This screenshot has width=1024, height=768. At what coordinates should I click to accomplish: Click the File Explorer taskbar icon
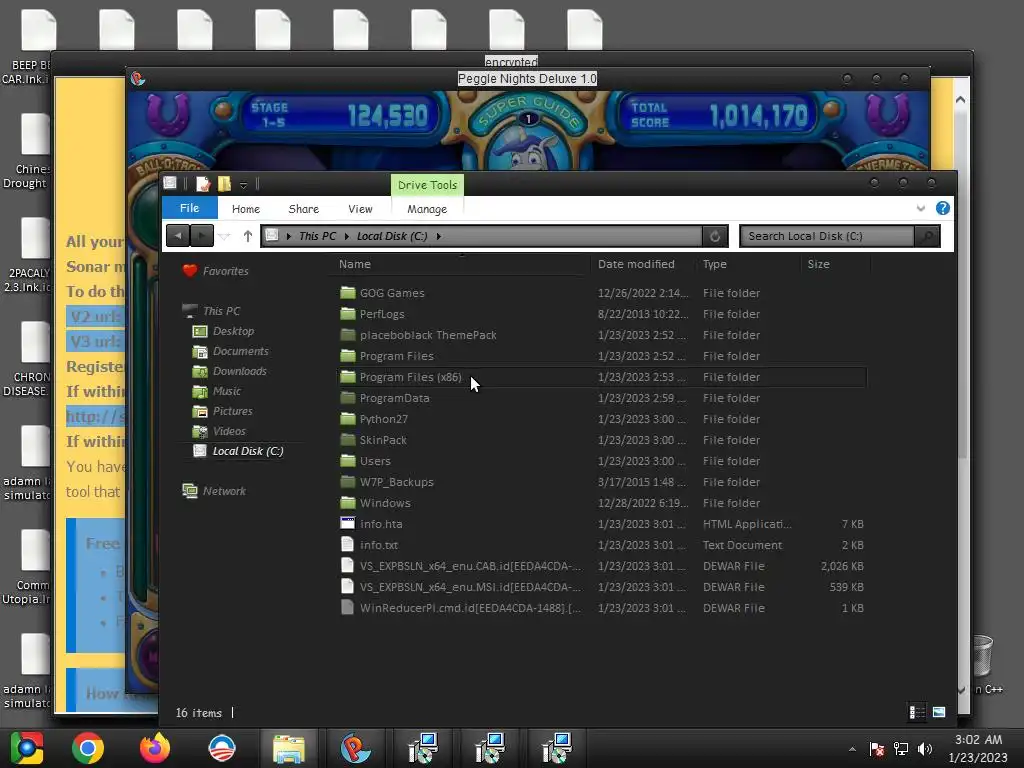point(289,748)
